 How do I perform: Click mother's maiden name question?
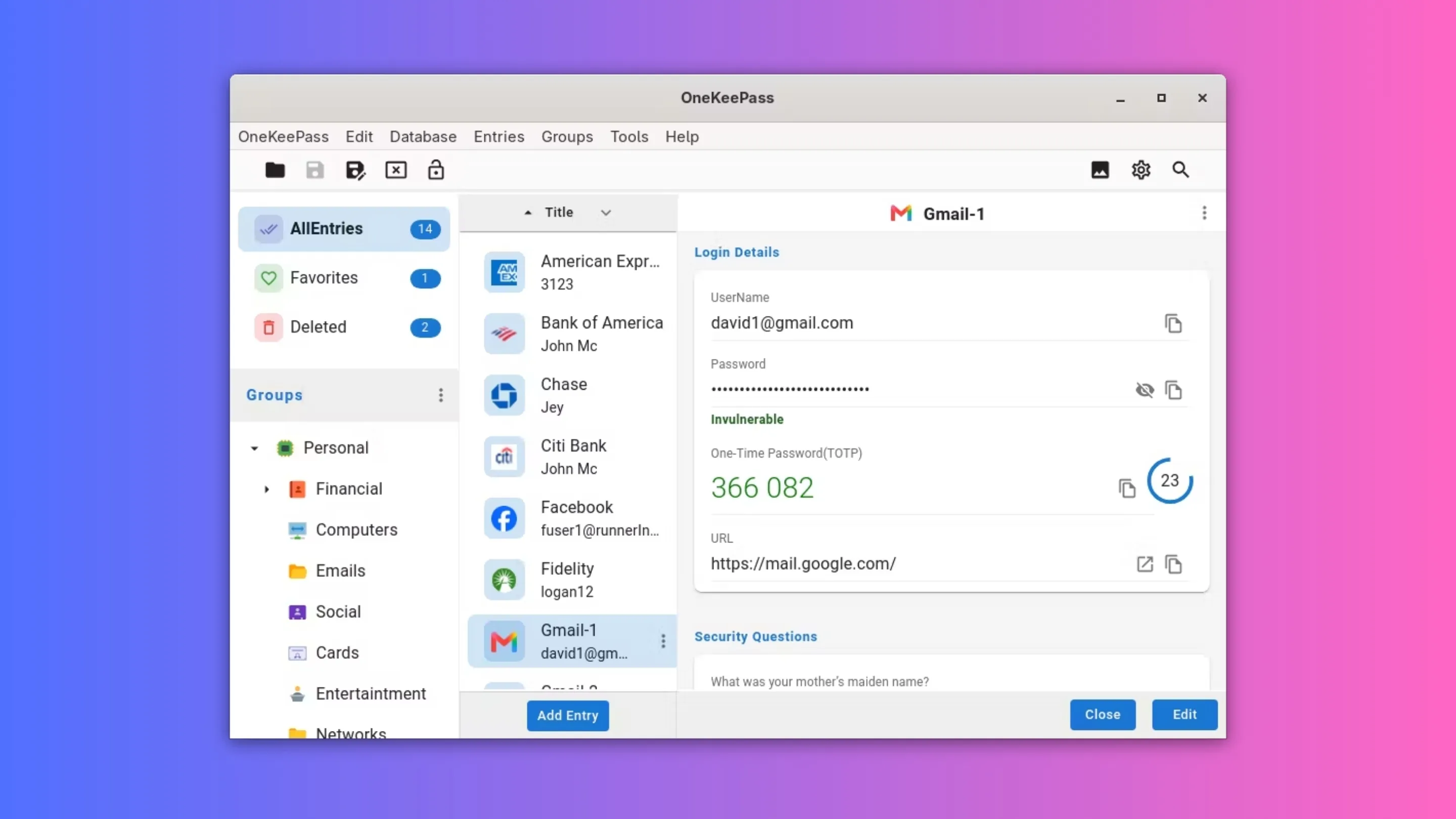tap(820, 681)
